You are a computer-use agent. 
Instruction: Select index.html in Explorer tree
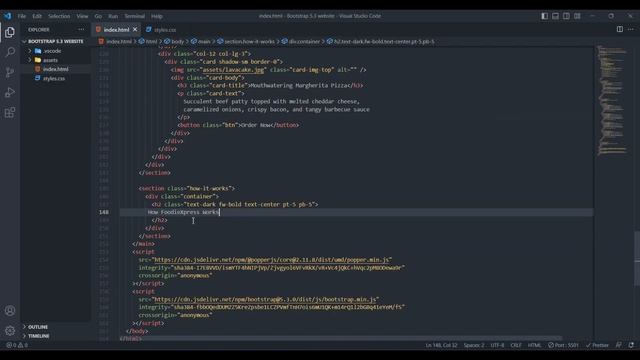[56, 69]
